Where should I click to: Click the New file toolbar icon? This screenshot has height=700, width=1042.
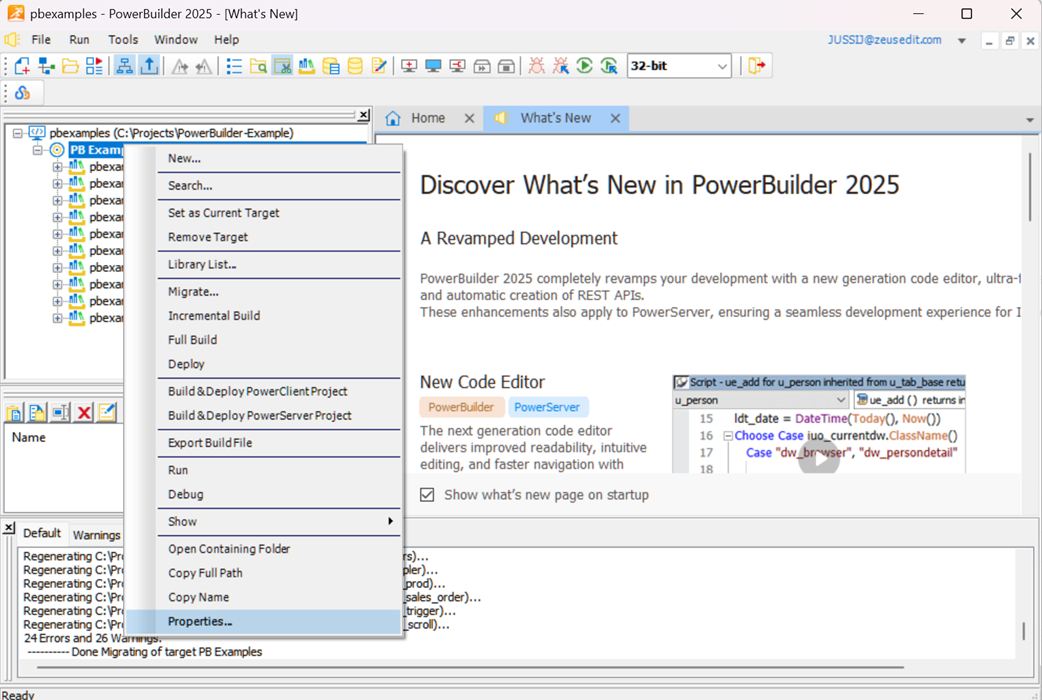click(22, 66)
